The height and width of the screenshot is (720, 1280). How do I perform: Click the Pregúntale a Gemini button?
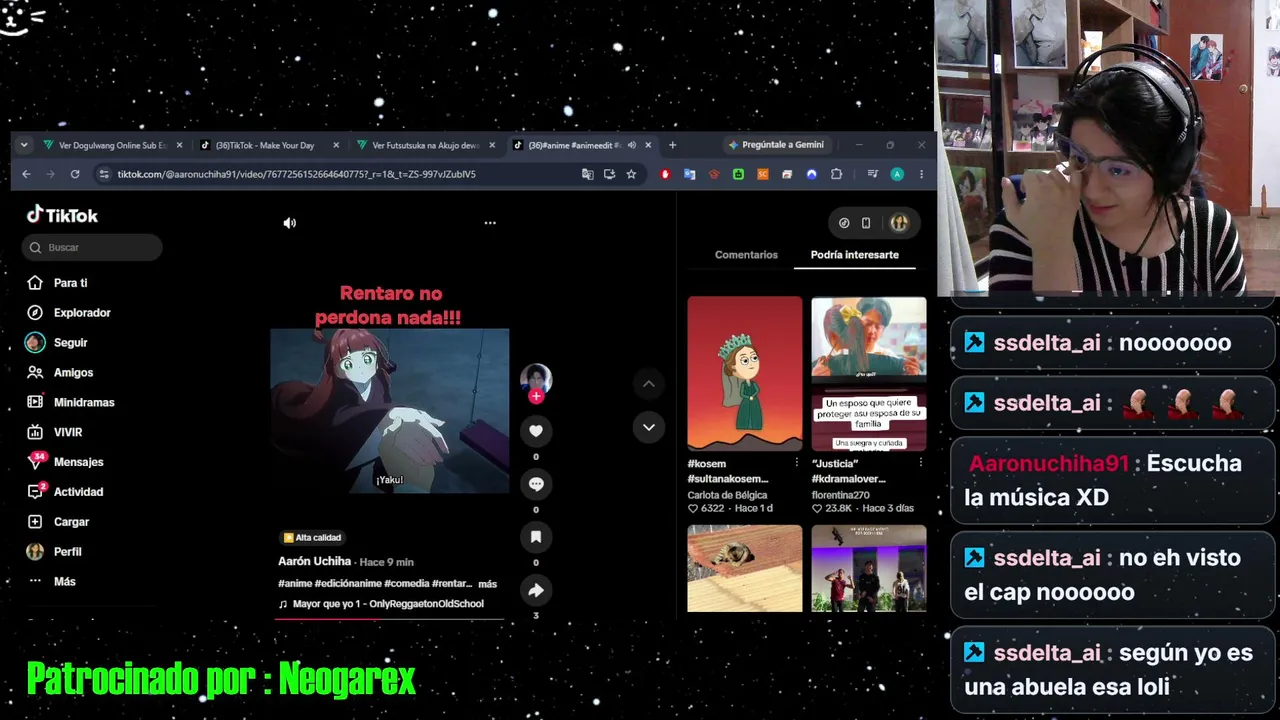coord(776,145)
